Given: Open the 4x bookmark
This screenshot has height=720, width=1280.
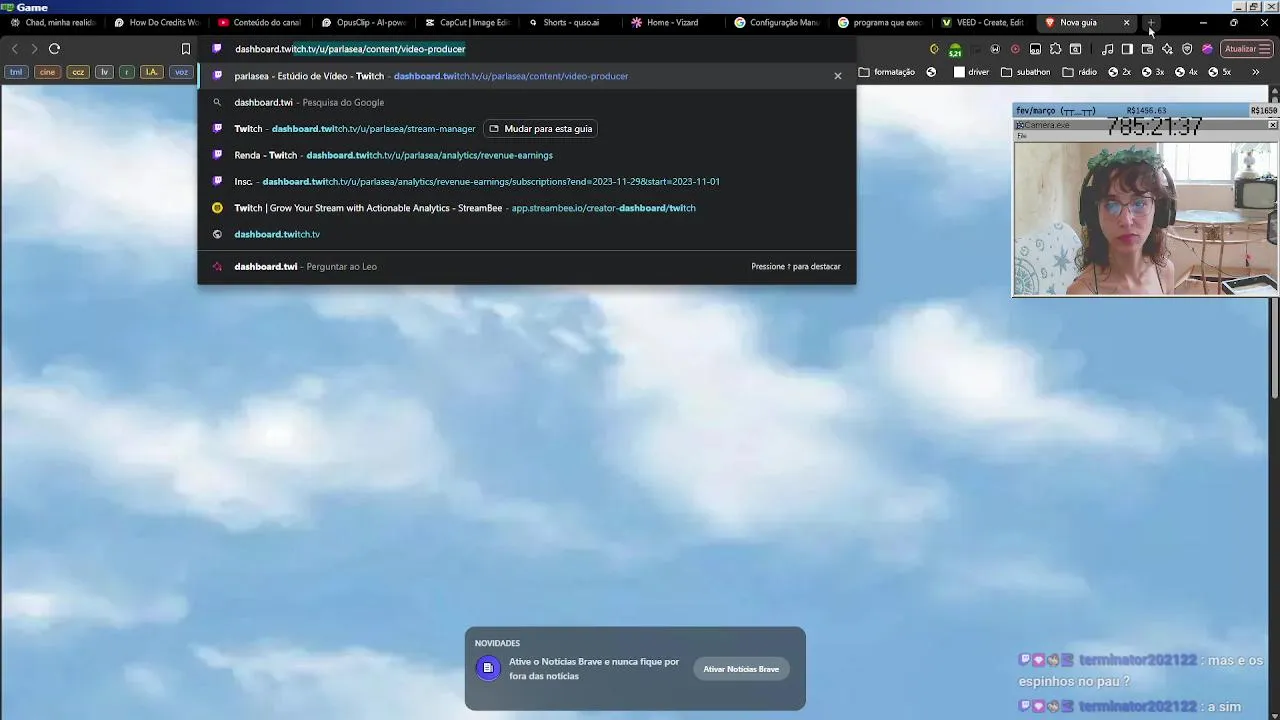Looking at the screenshot, I should pyautogui.click(x=1185, y=72).
